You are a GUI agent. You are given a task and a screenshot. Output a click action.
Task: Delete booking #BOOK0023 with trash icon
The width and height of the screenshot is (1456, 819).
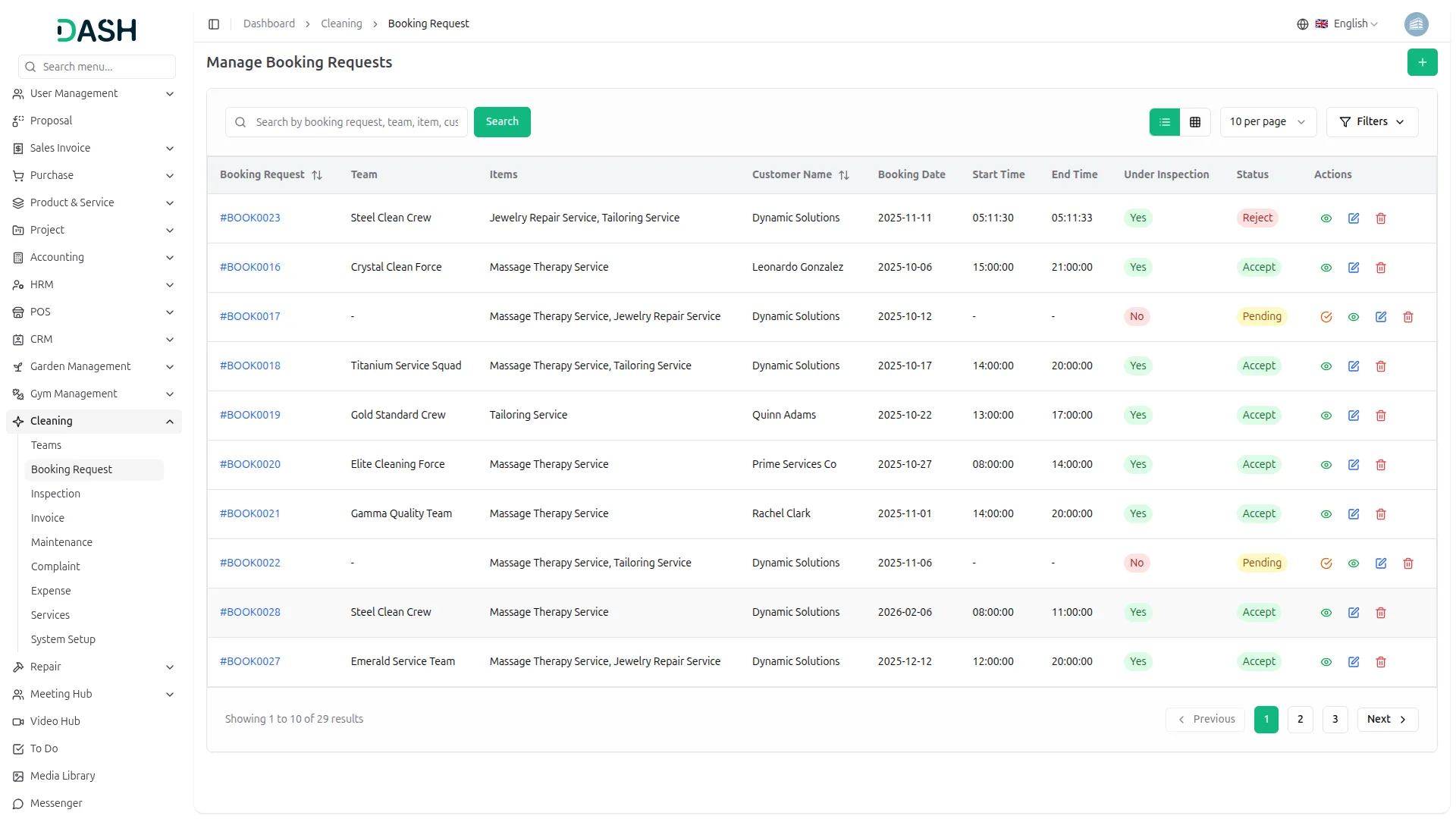pyautogui.click(x=1381, y=218)
